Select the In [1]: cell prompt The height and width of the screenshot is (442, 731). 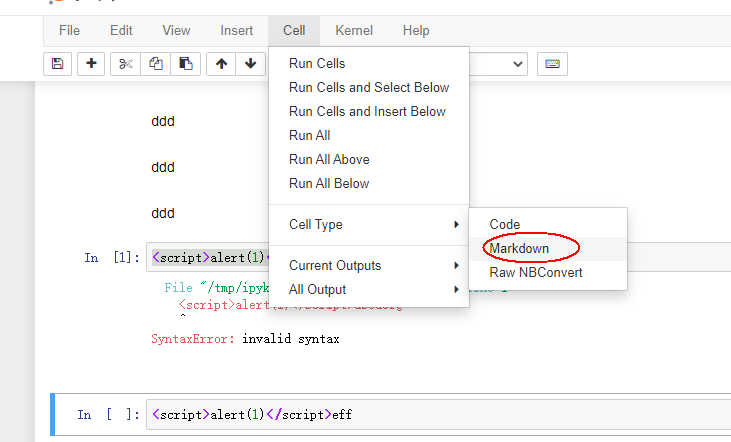[x=112, y=257]
